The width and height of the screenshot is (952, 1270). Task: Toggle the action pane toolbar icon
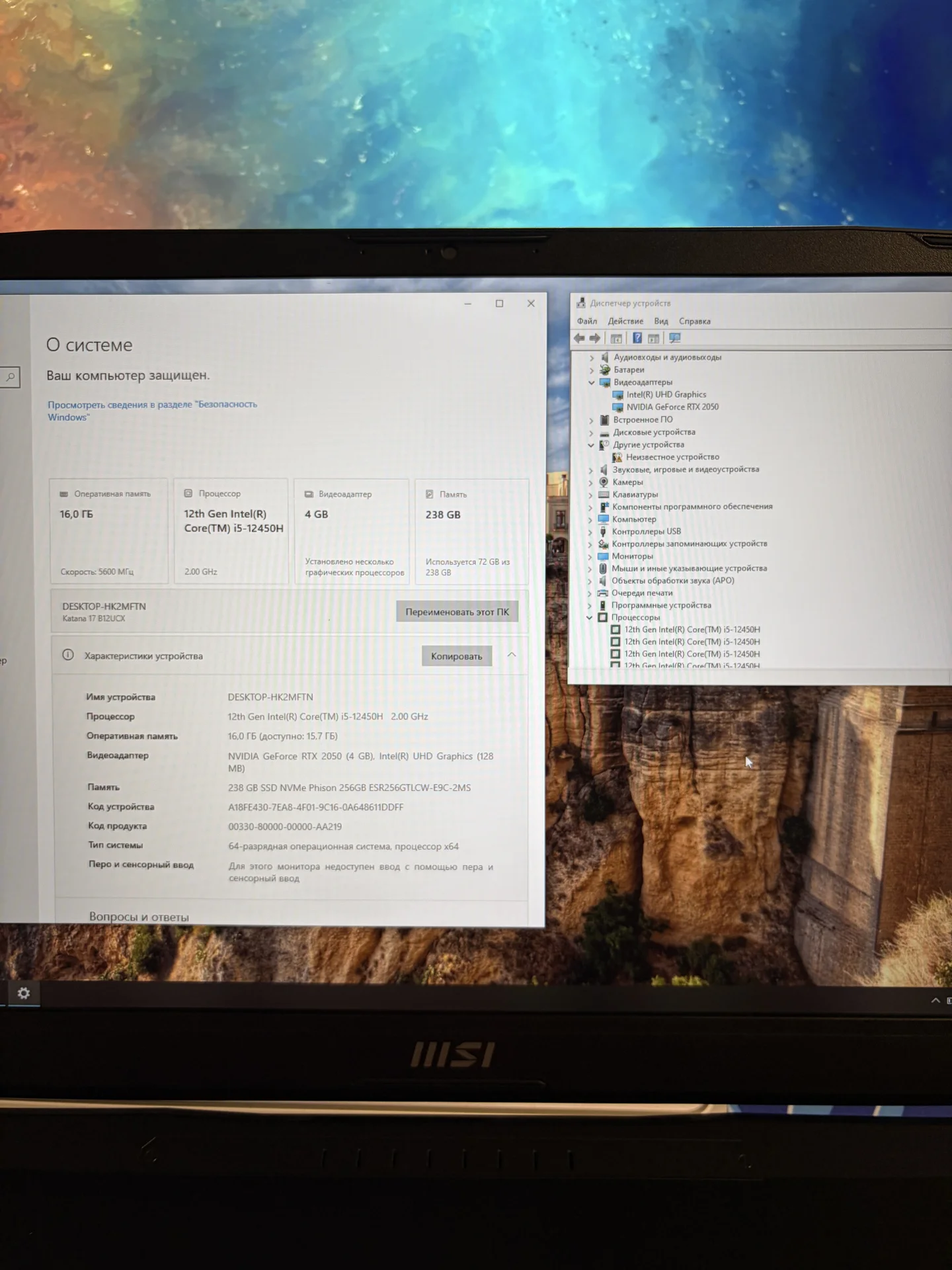(x=654, y=339)
